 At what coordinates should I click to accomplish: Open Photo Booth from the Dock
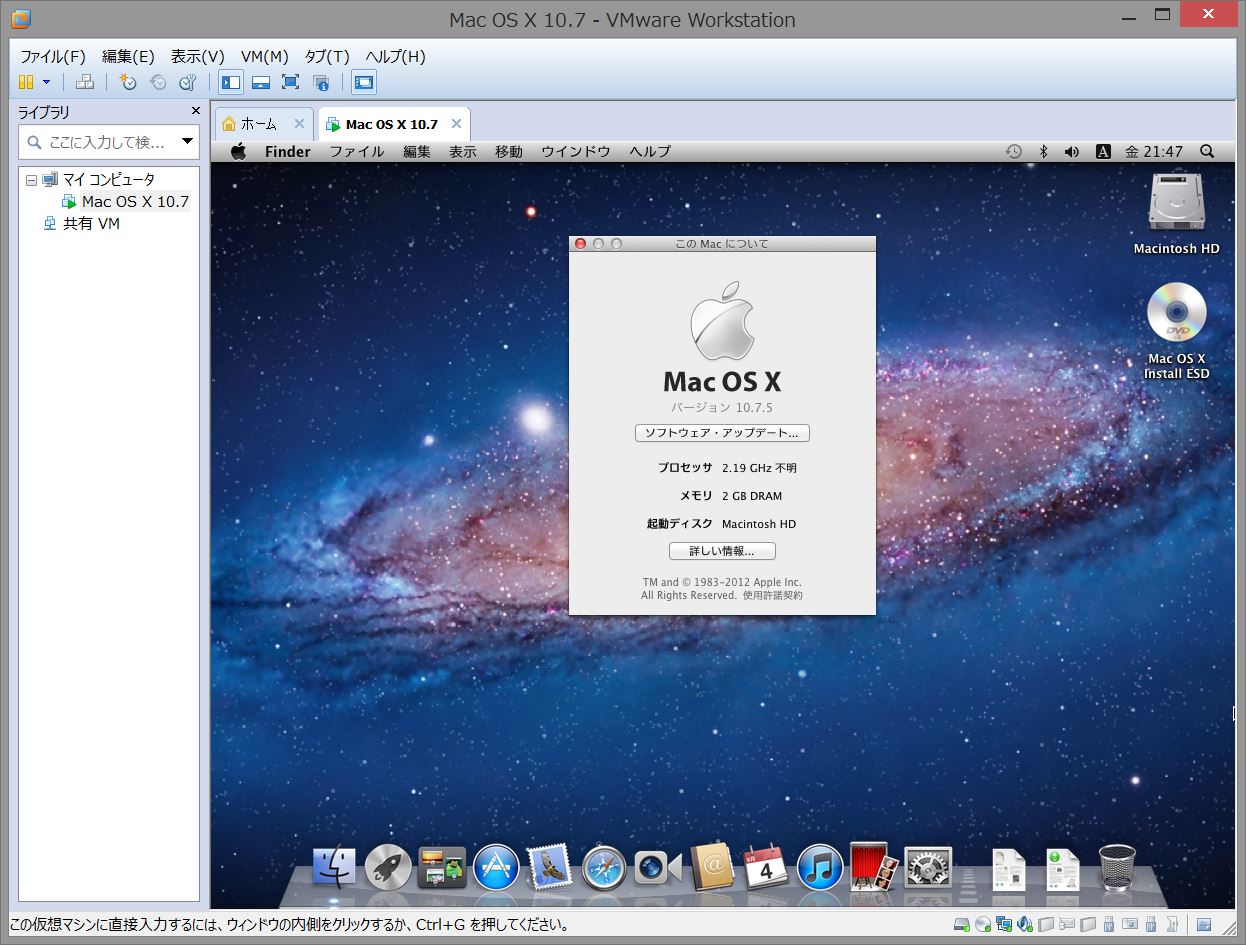click(874, 866)
